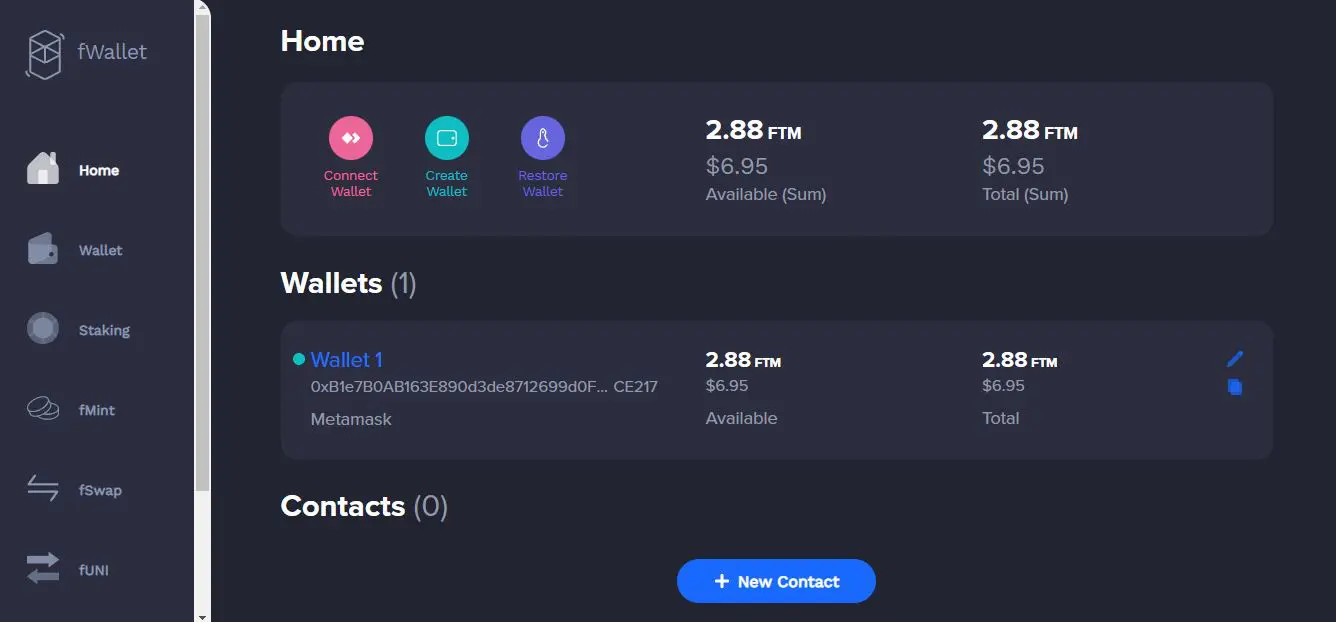This screenshot has height=622, width=1336.
Task: Click the 2.88 FTM value above Available (Sum)
Action: click(x=754, y=130)
